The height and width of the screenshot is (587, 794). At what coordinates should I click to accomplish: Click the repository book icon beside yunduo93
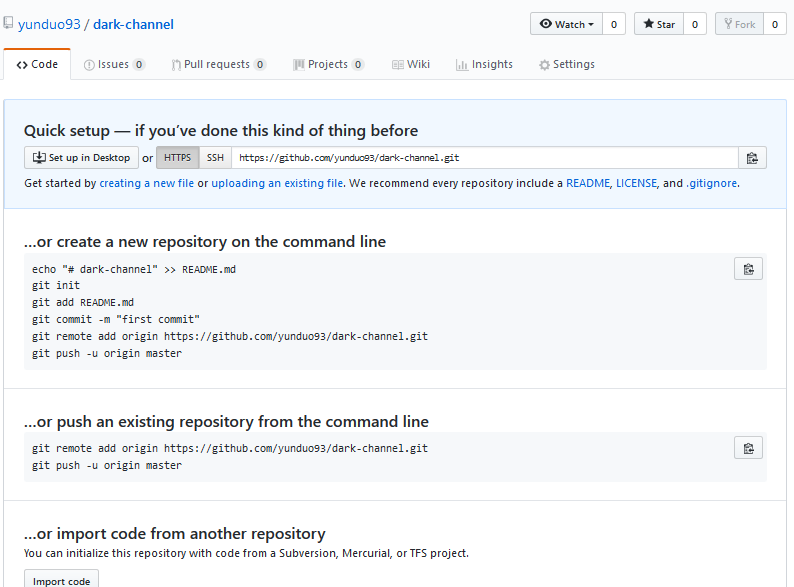tap(9, 23)
